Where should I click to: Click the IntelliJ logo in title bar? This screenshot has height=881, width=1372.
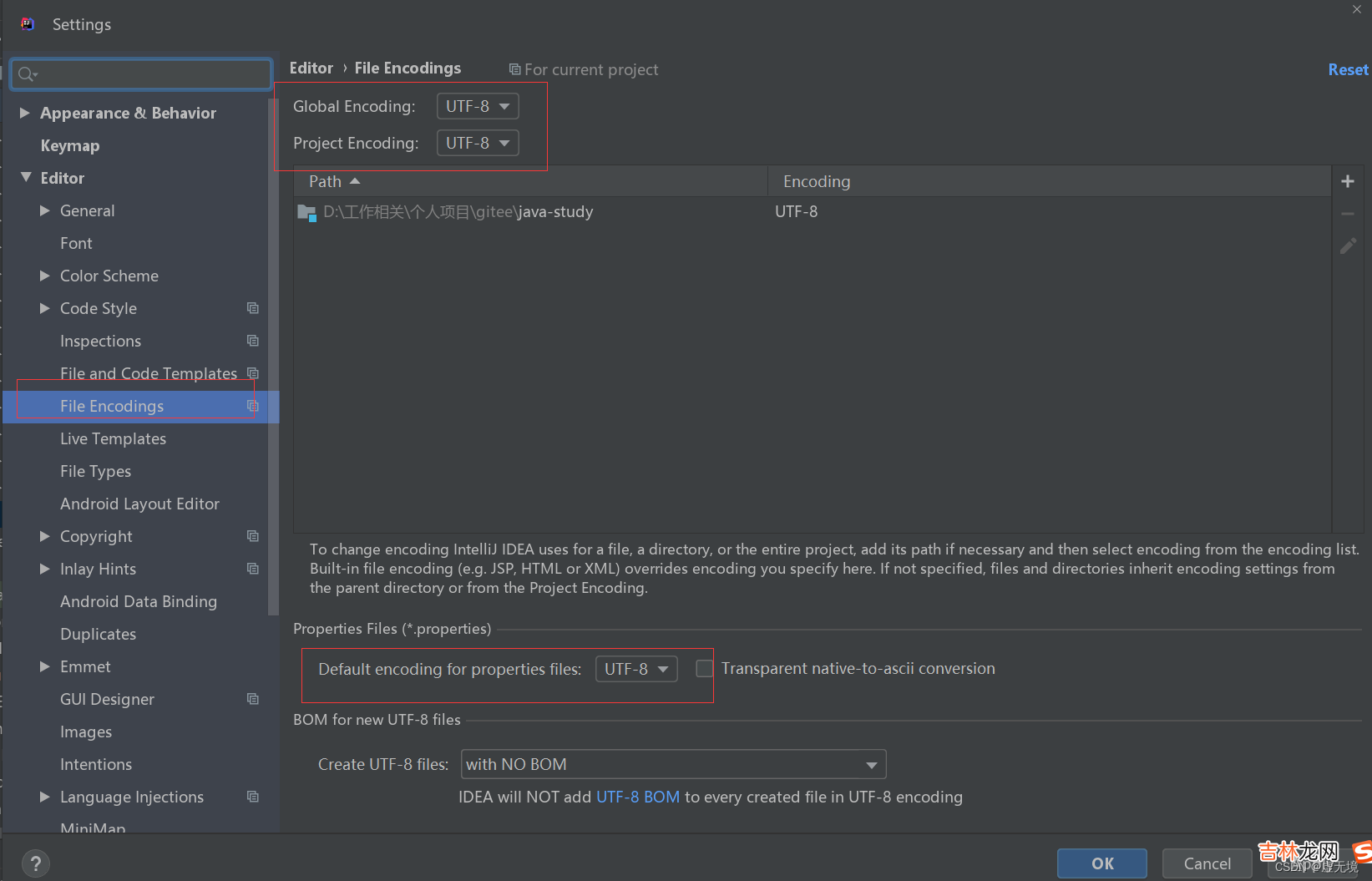pyautogui.click(x=28, y=23)
